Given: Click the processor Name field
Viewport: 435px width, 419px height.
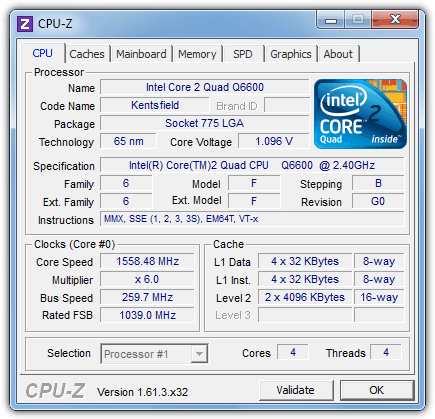Looking at the screenshot, I should click(205, 87).
